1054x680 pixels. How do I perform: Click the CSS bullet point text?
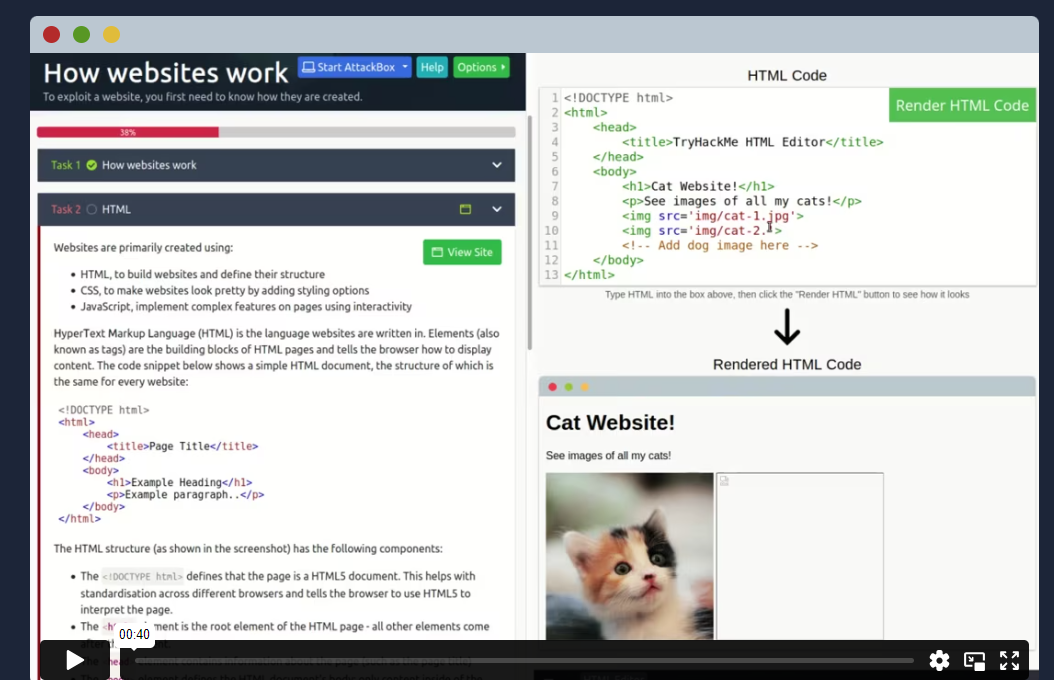click(x=225, y=290)
